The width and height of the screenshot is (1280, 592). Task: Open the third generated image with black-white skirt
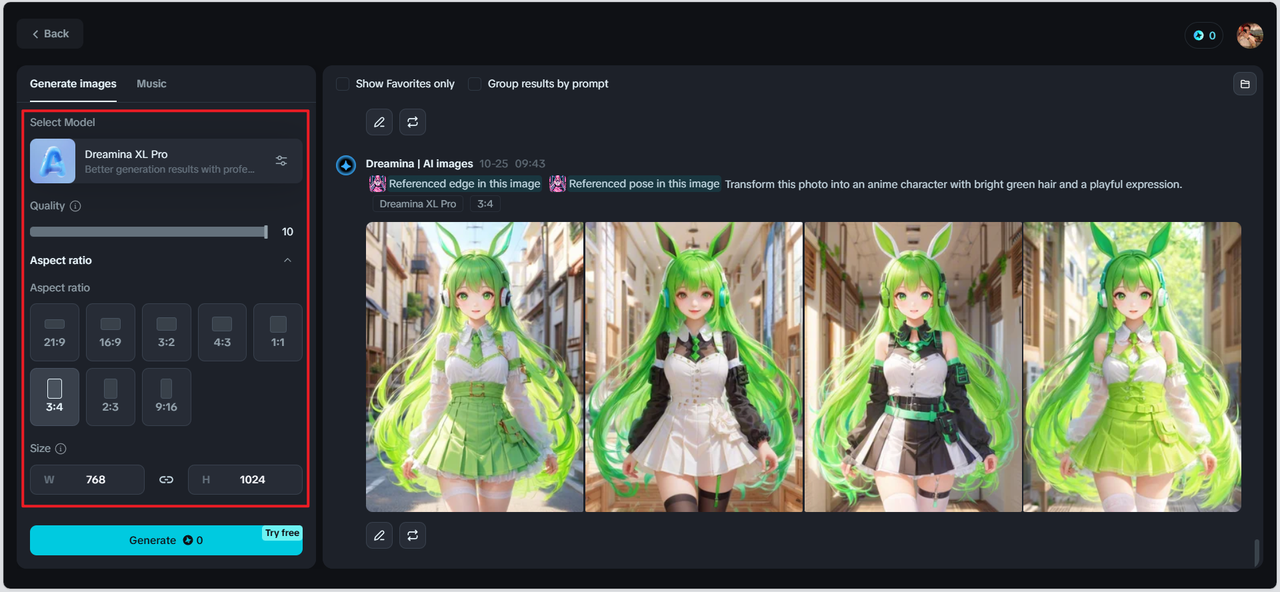pyautogui.click(x=913, y=367)
